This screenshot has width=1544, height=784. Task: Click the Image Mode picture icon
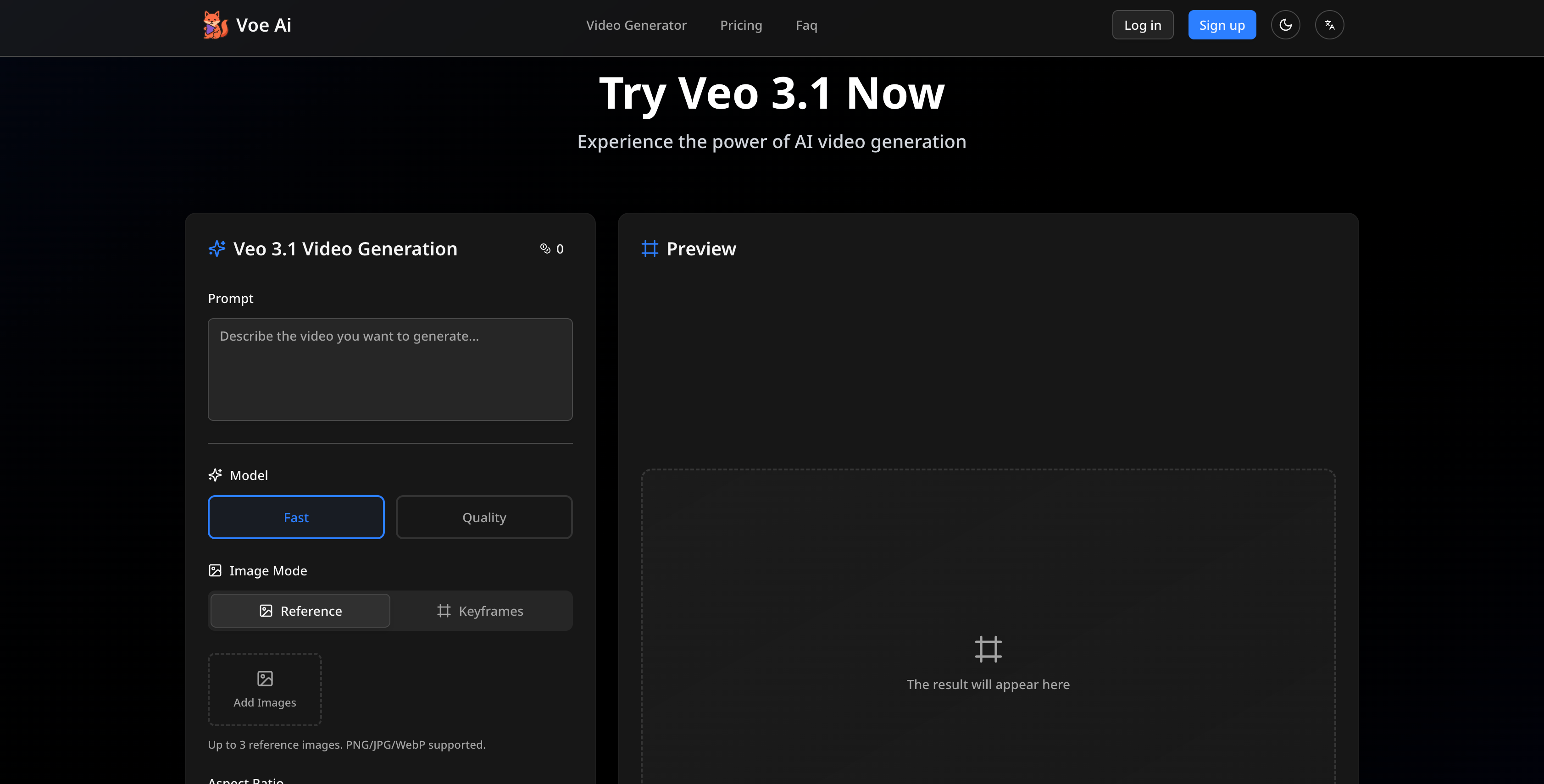pyautogui.click(x=215, y=570)
